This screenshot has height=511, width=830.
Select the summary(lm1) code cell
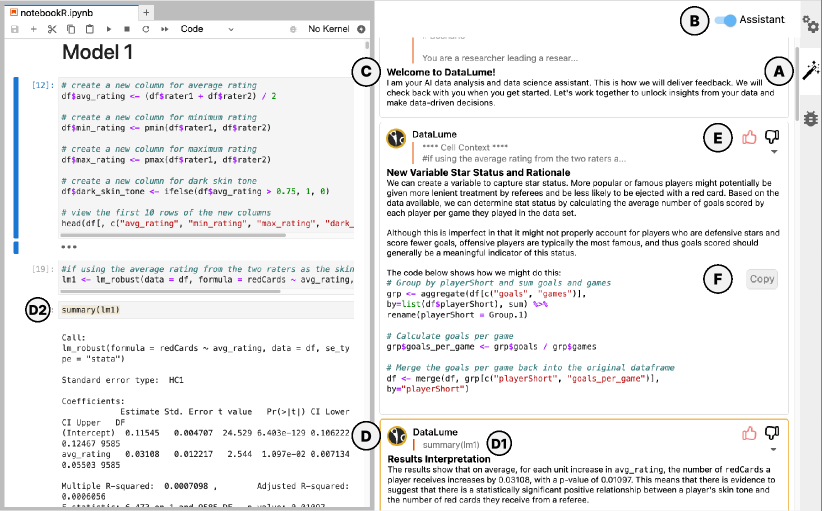pos(206,310)
